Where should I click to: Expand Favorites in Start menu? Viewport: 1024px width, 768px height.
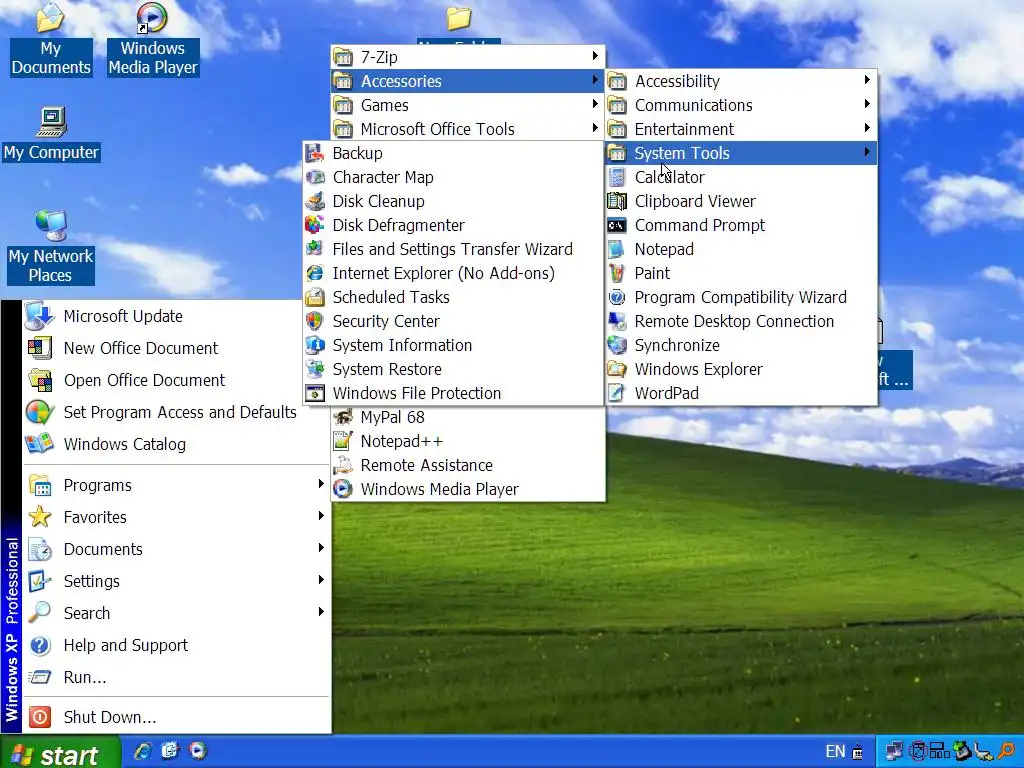pos(177,517)
